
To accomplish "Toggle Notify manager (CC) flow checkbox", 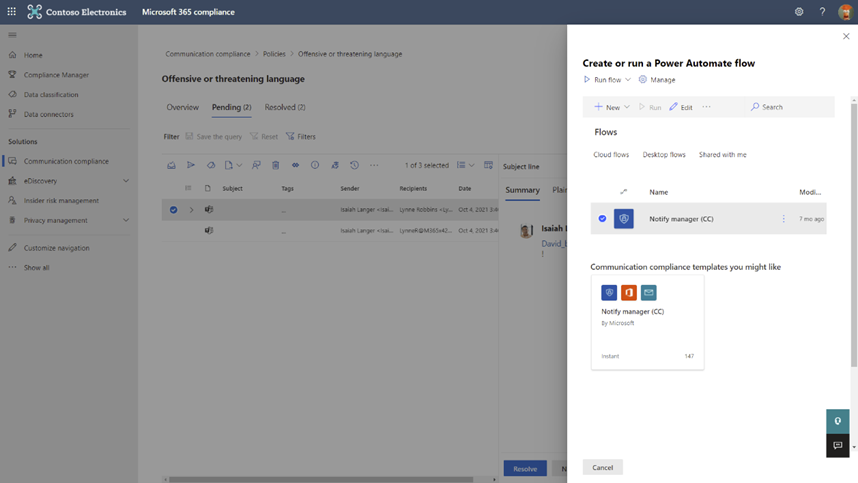I will tap(602, 219).
